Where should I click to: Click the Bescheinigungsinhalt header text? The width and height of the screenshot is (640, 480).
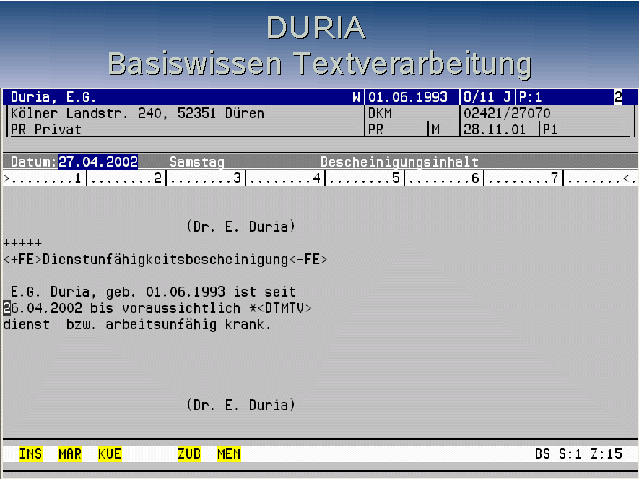click(x=399, y=162)
